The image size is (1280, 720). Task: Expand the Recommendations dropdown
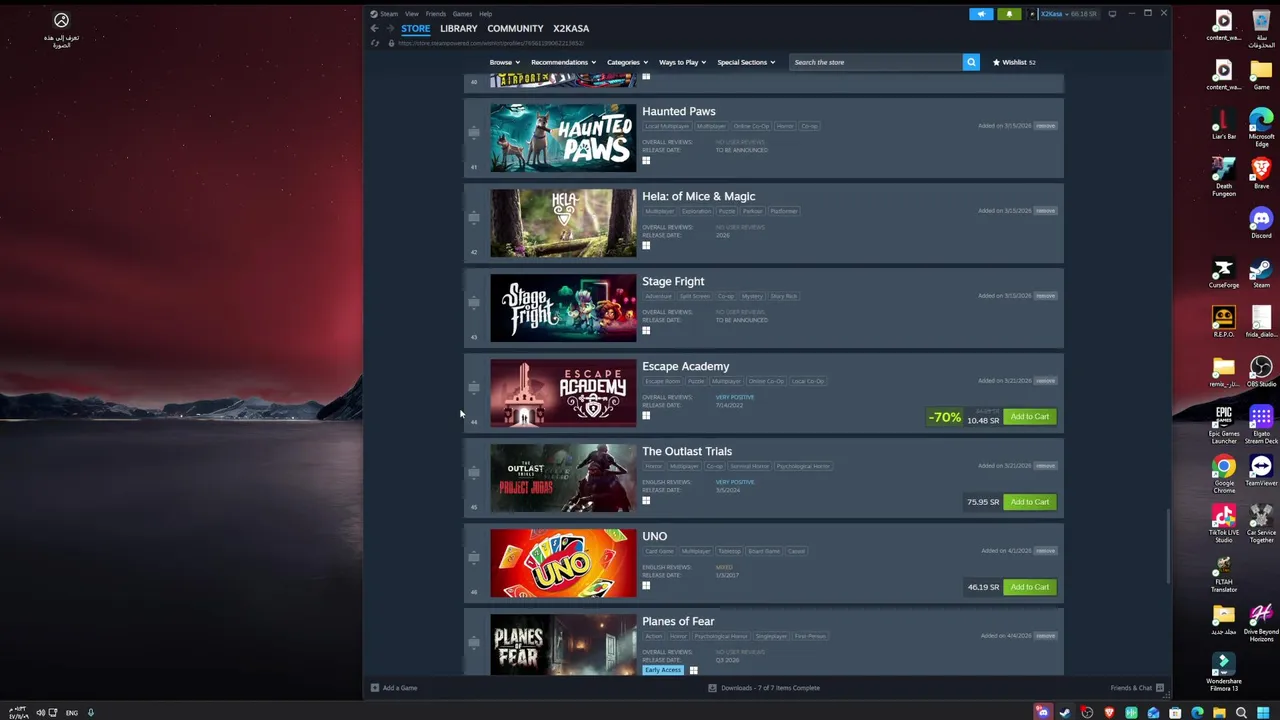point(563,62)
